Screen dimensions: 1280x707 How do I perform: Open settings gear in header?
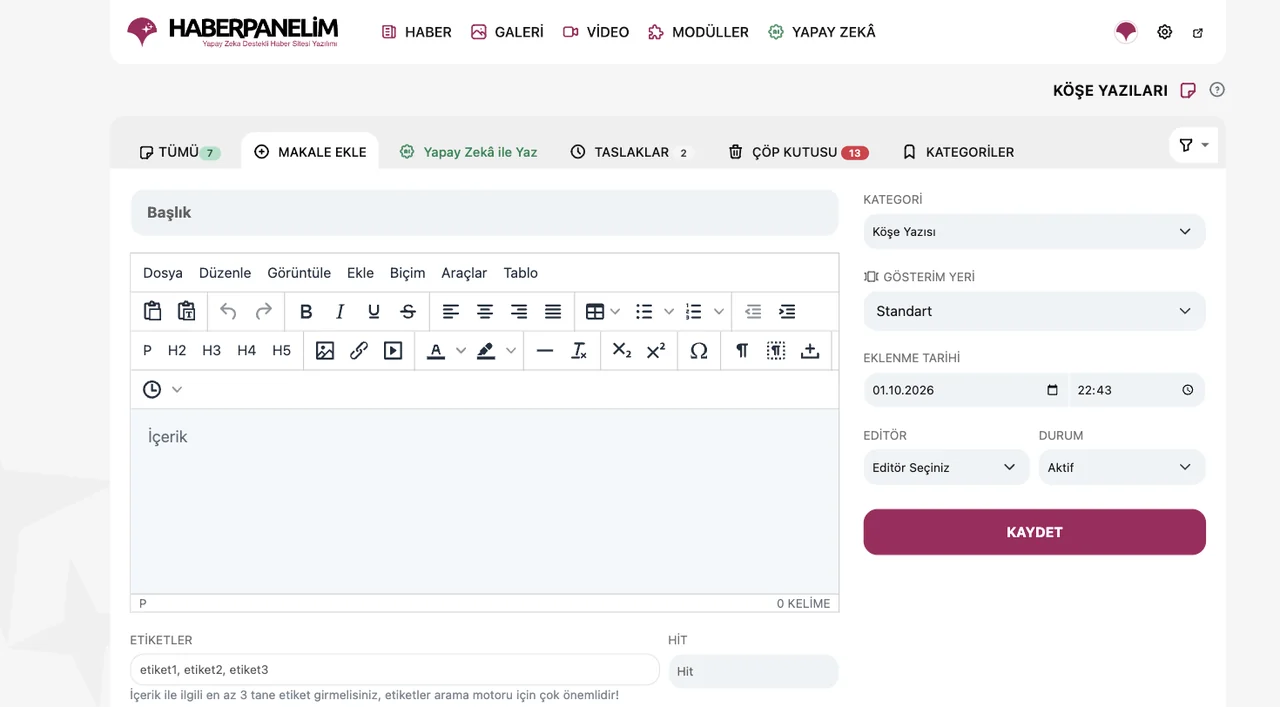[x=1164, y=32]
